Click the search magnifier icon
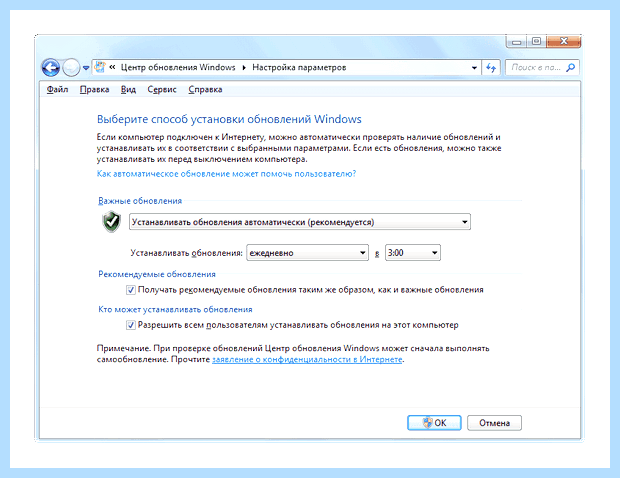This screenshot has height=478, width=620. click(571, 68)
